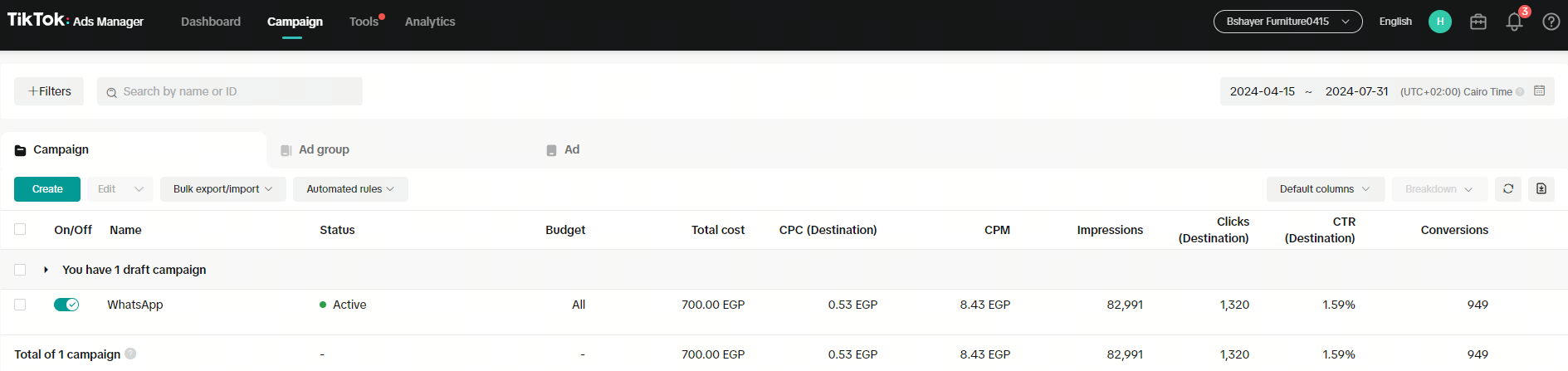
Task: Open the Default columns dropdown
Action: point(1325,189)
